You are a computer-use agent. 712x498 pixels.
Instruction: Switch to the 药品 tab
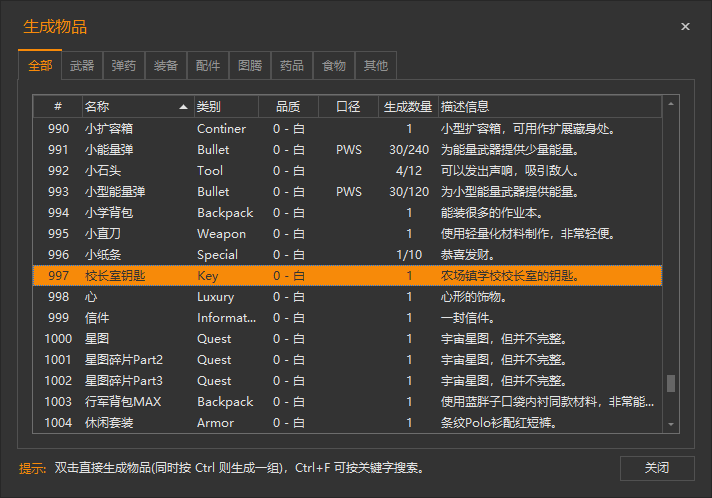(x=292, y=66)
